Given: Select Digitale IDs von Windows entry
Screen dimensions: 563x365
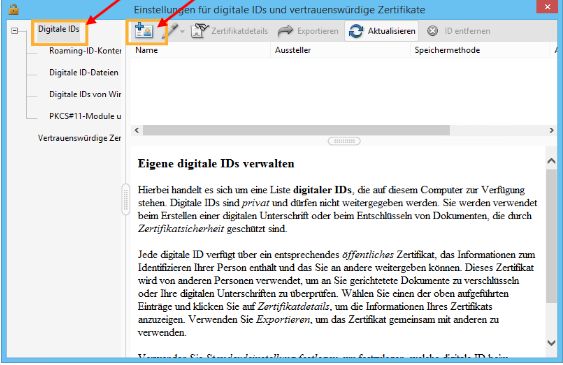Looking at the screenshot, I should [x=85, y=94].
